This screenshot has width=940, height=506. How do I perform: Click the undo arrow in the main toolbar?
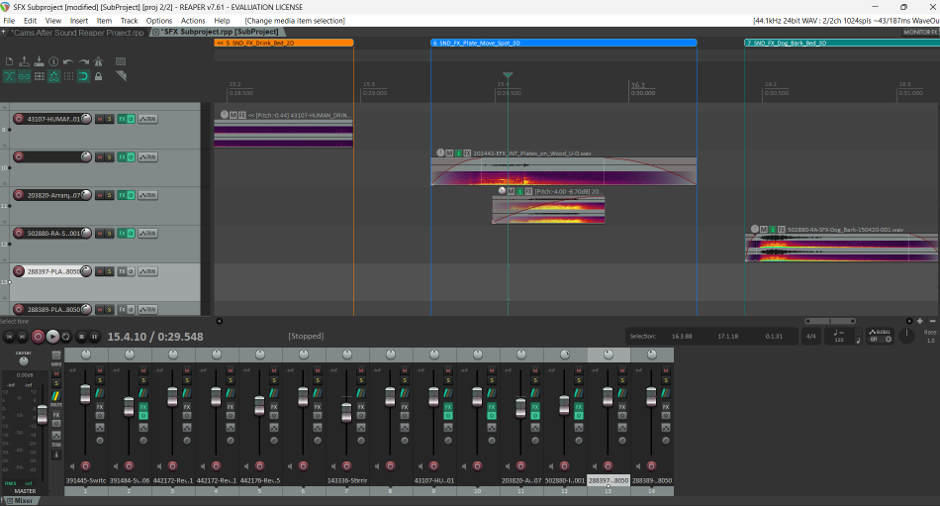pos(68,62)
